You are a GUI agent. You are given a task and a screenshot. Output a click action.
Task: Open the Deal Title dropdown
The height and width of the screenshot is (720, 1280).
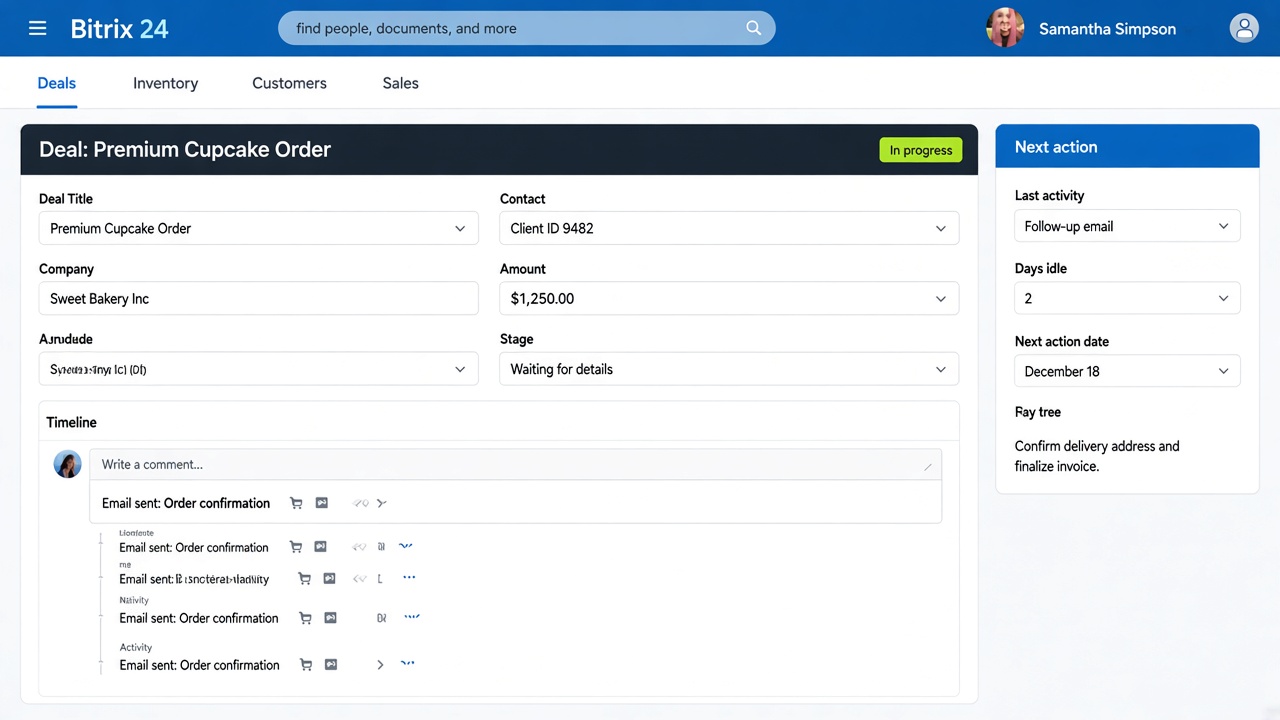[x=258, y=228]
